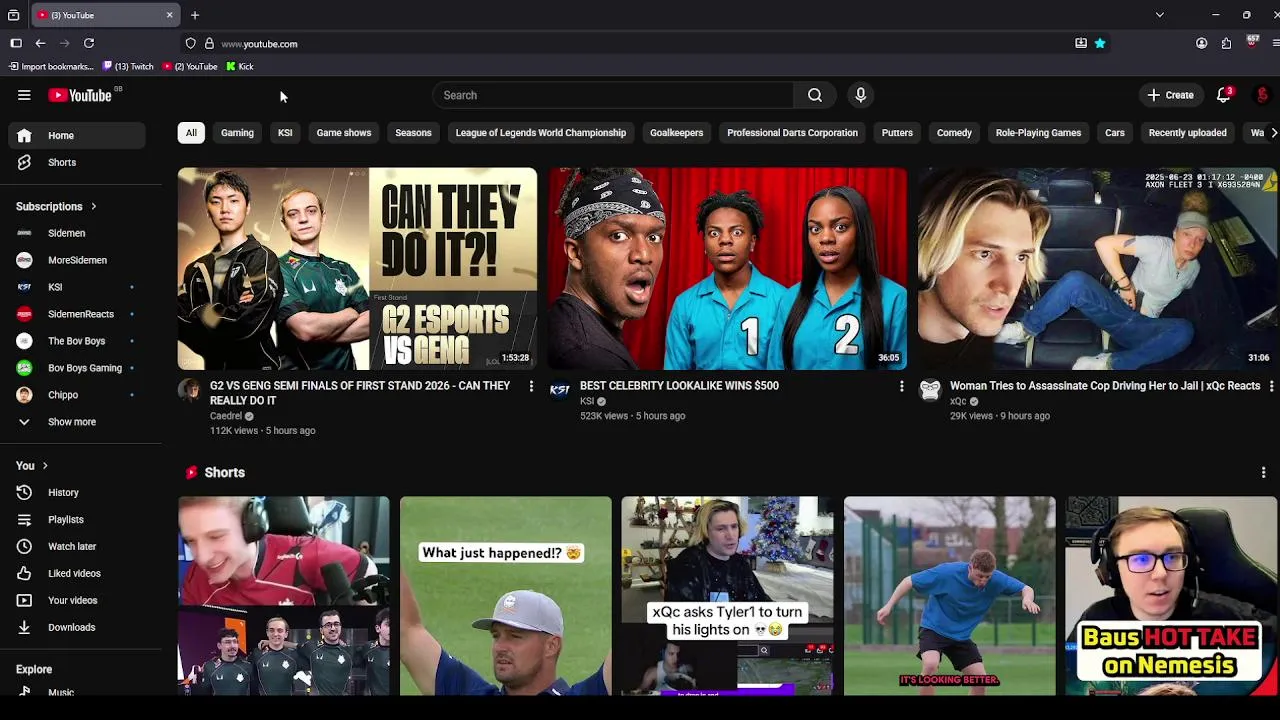This screenshot has height=720, width=1280.
Task: Expand the Subscriptions section chevron
Action: [93, 207]
